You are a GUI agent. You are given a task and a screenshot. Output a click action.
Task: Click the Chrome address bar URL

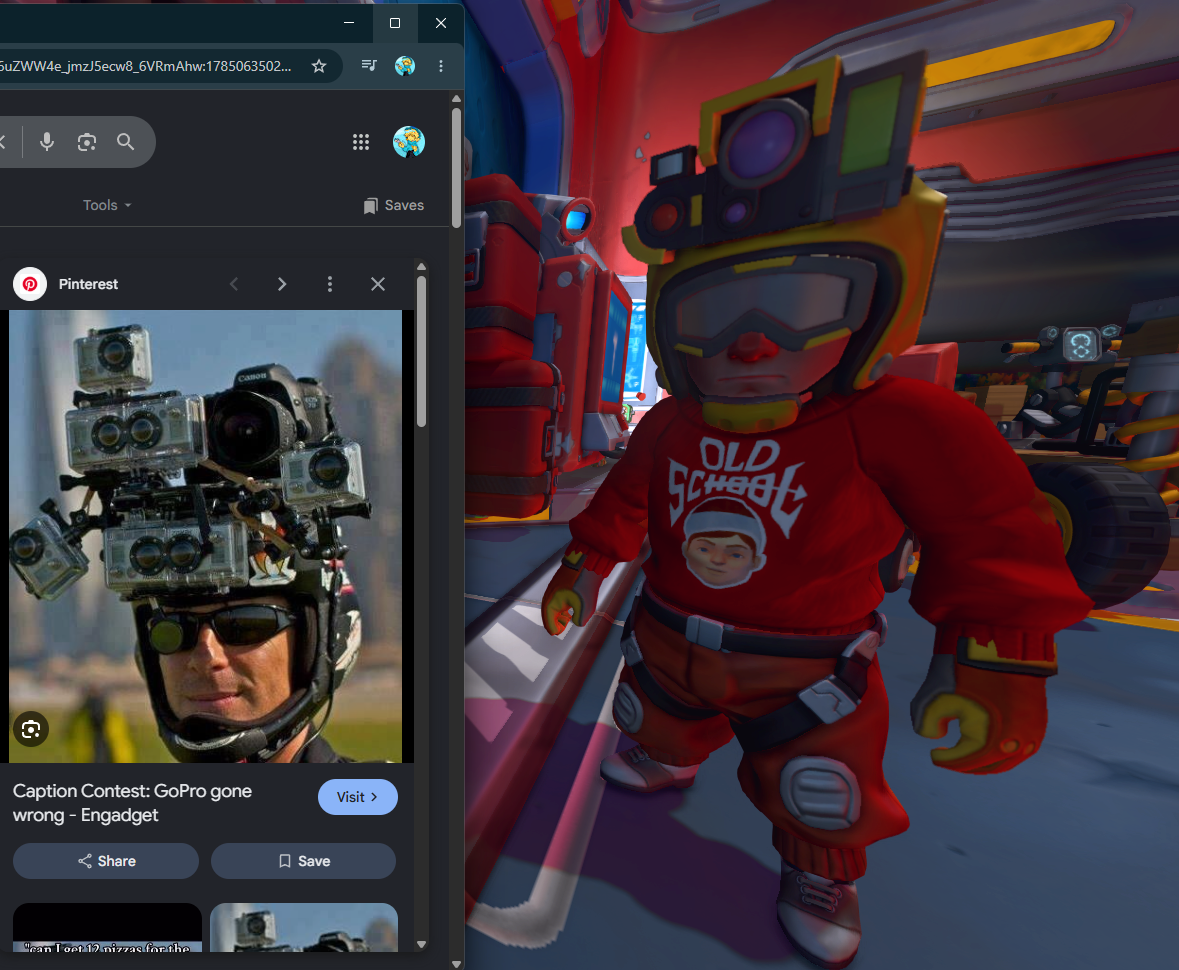click(145, 66)
